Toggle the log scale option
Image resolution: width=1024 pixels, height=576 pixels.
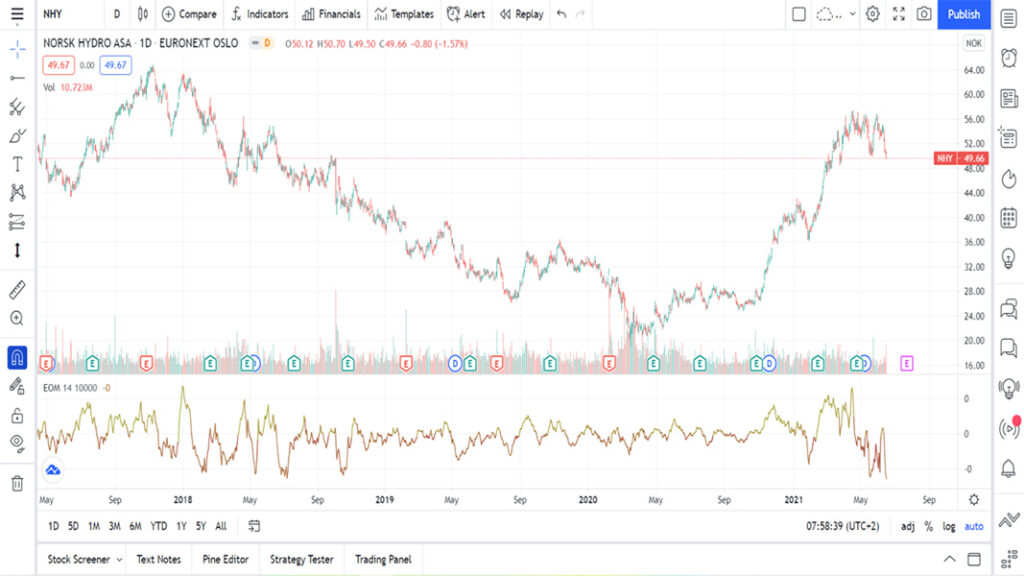click(x=949, y=526)
